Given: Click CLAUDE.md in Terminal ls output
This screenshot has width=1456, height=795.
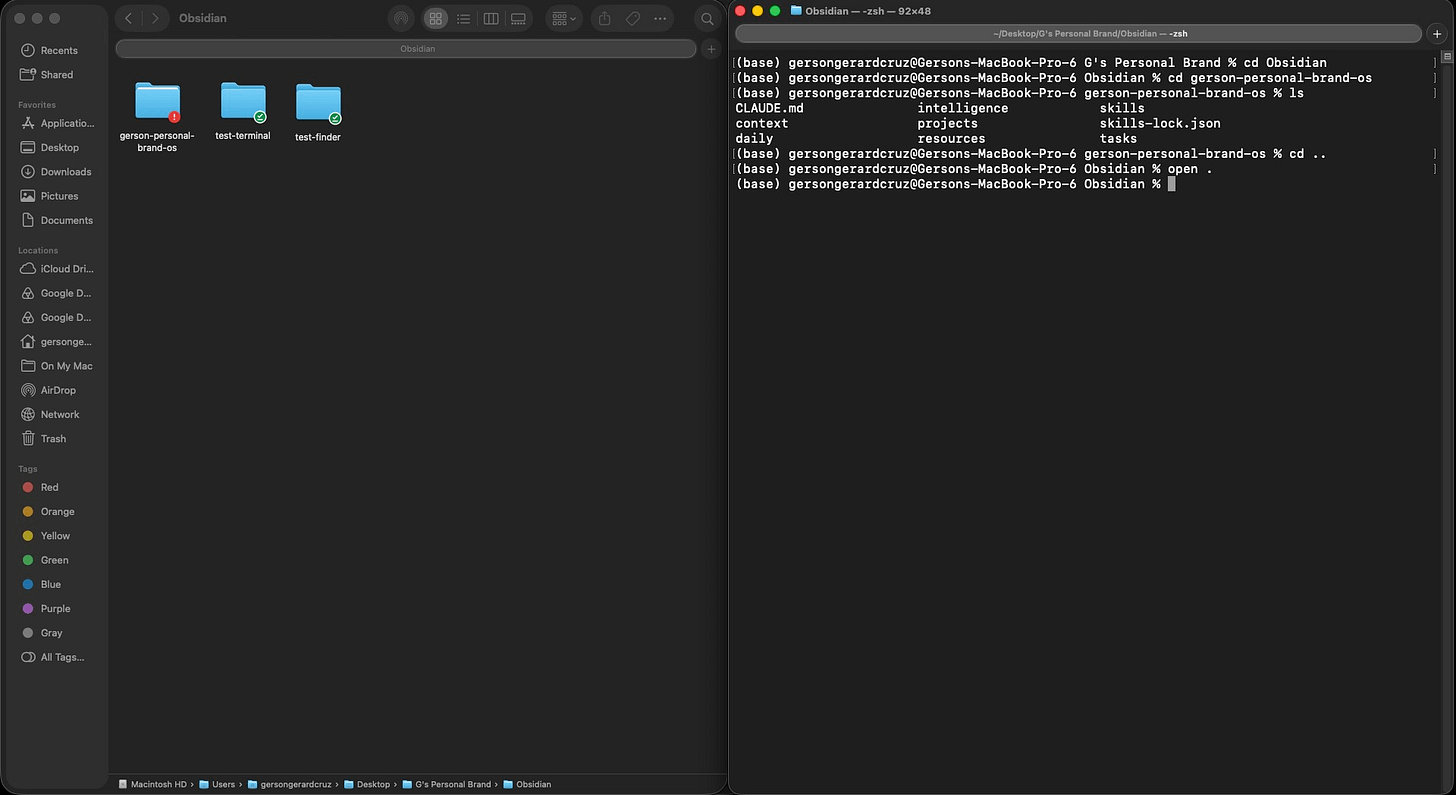Looking at the screenshot, I should (x=769, y=108).
